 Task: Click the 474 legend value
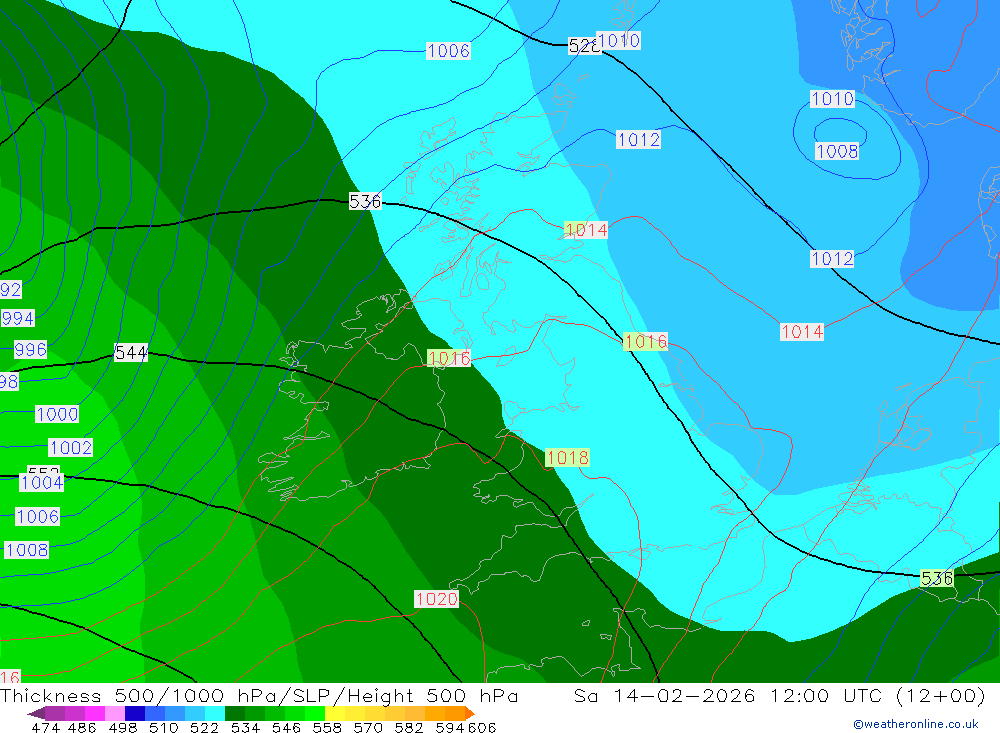pos(45,727)
